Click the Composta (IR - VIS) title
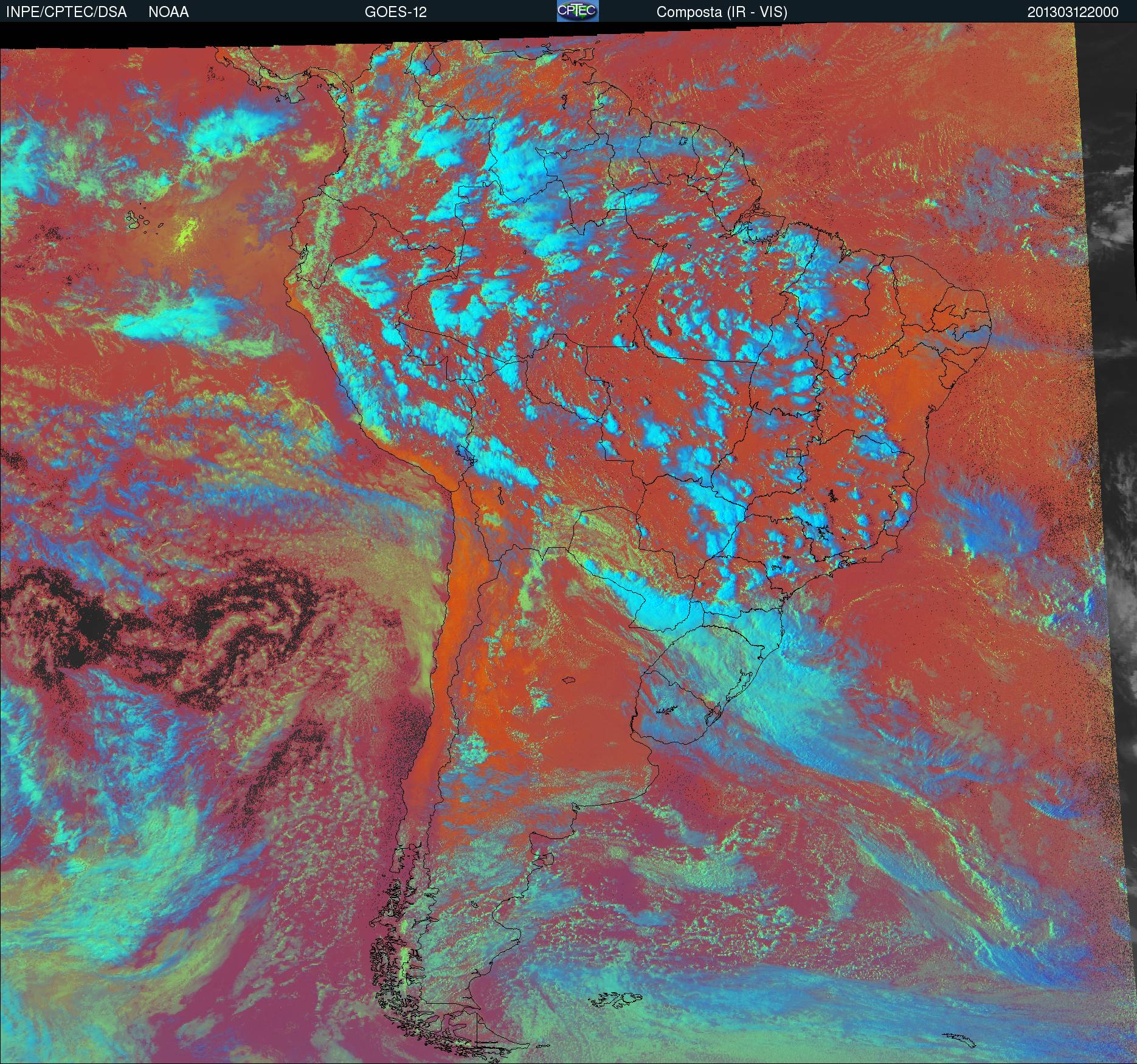Image resolution: width=1137 pixels, height=1064 pixels. point(722,12)
